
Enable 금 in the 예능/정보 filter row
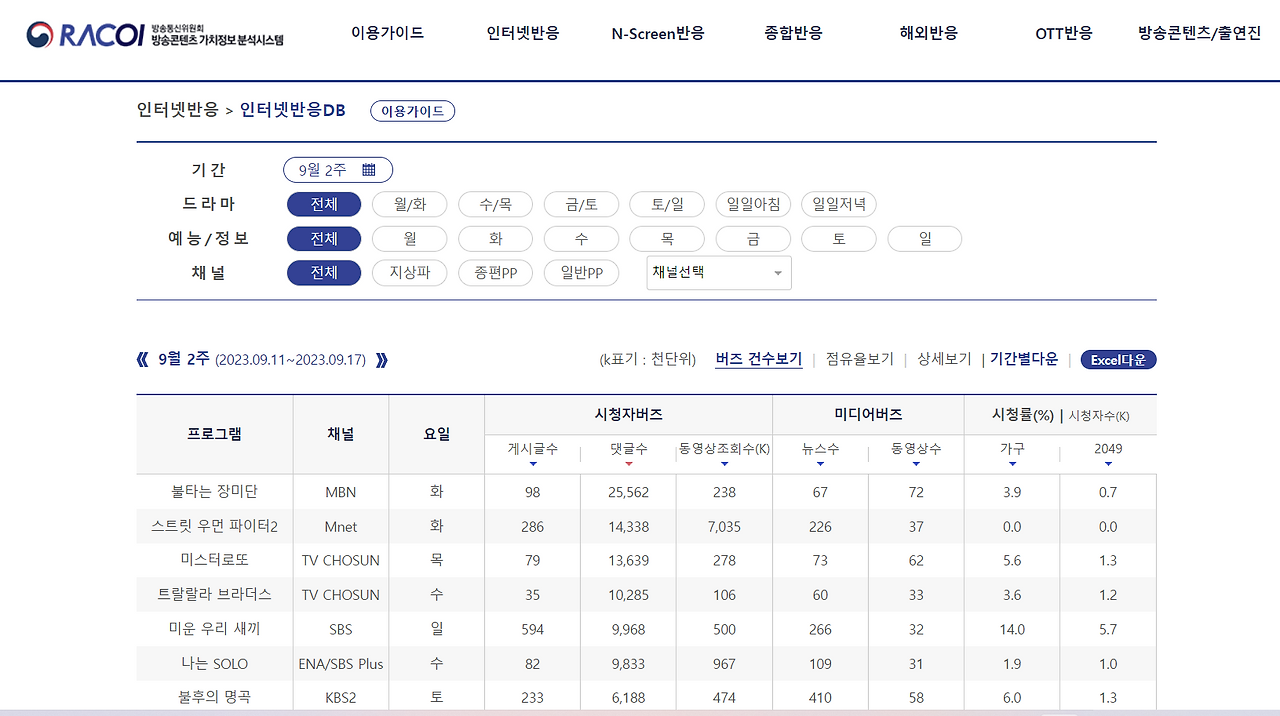click(753, 238)
